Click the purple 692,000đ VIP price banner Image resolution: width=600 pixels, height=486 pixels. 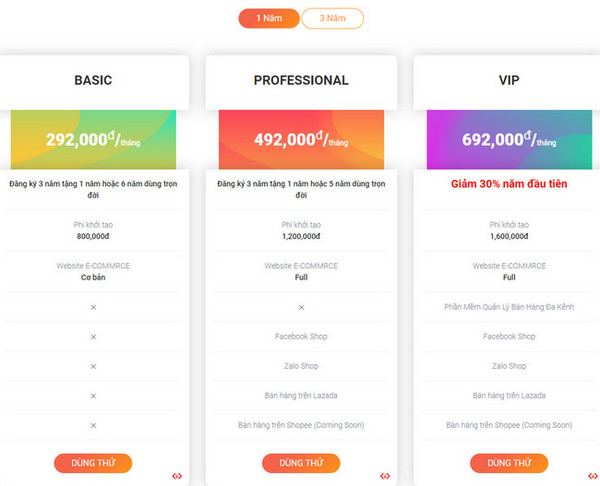pos(509,139)
